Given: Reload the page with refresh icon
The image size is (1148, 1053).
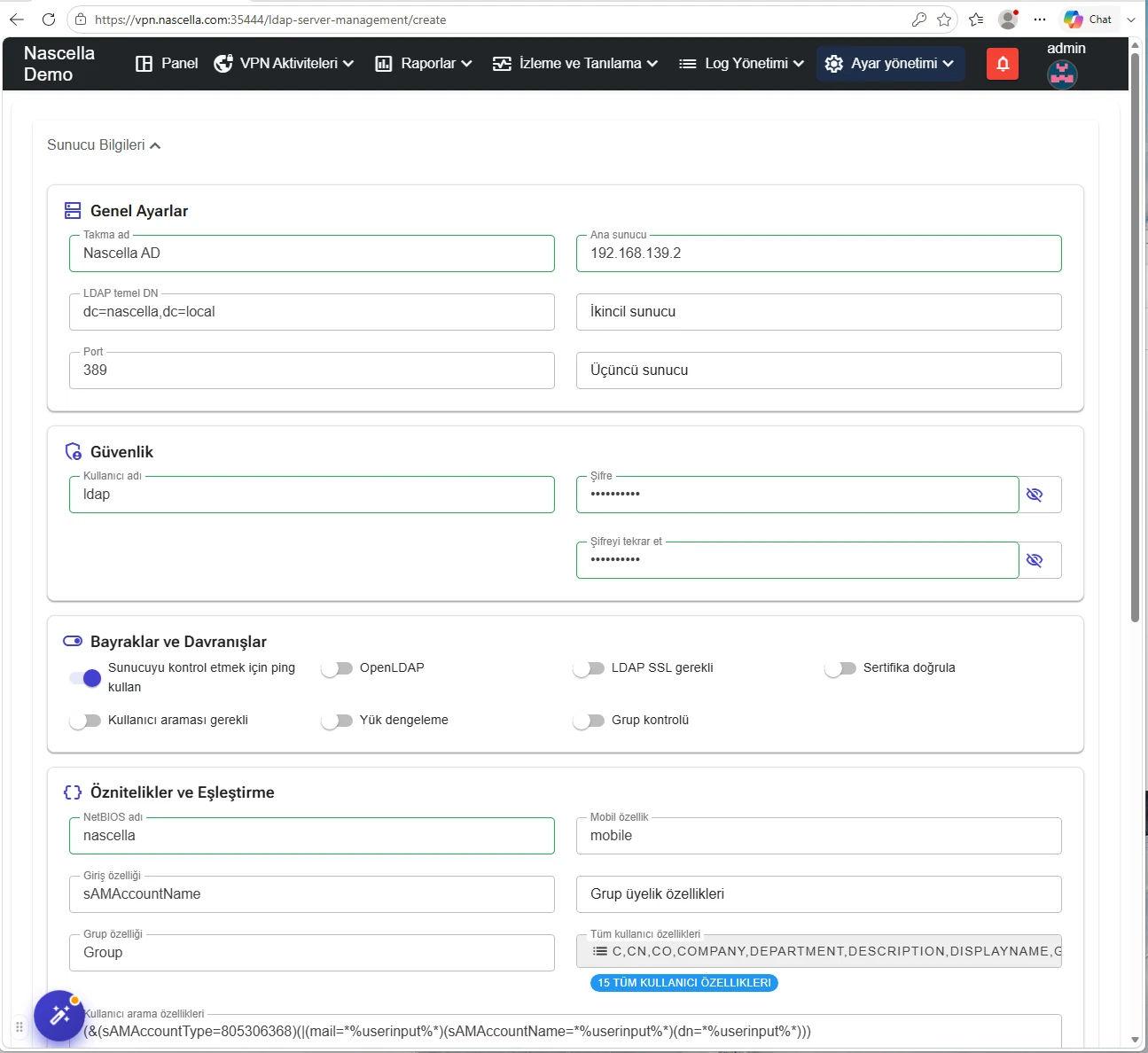Looking at the screenshot, I should coord(49,19).
